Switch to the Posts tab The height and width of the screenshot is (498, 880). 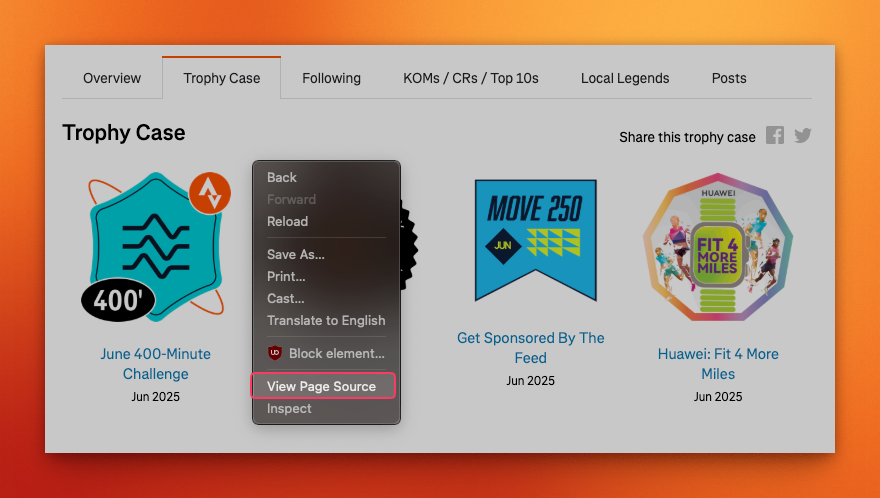(x=728, y=78)
